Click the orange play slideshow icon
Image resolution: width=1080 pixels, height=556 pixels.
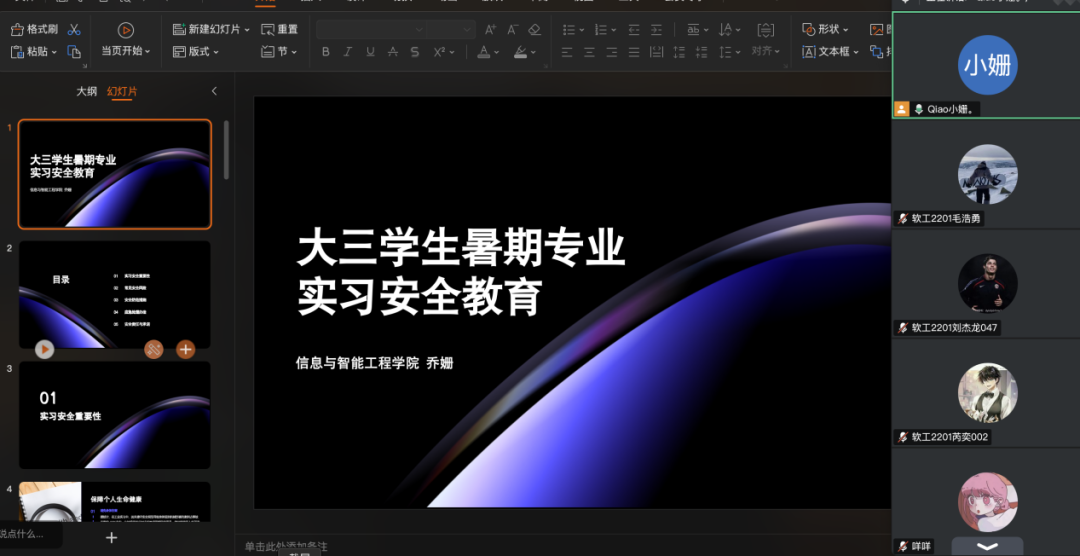(x=125, y=30)
